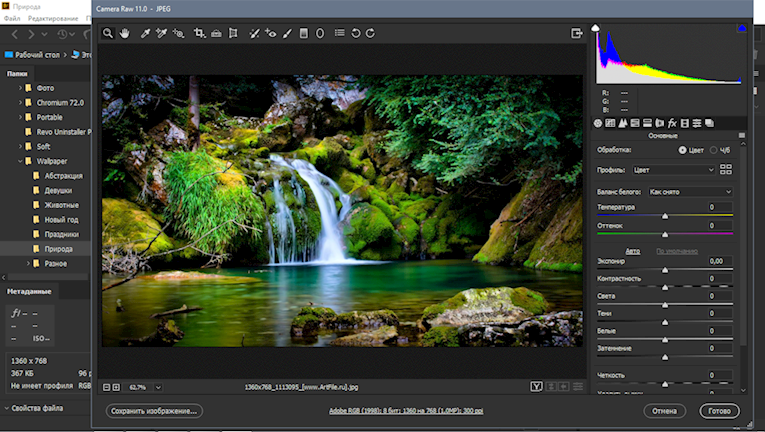Select the Graduated Filter tool
Viewport: 765px width, 432px height.
[303, 33]
